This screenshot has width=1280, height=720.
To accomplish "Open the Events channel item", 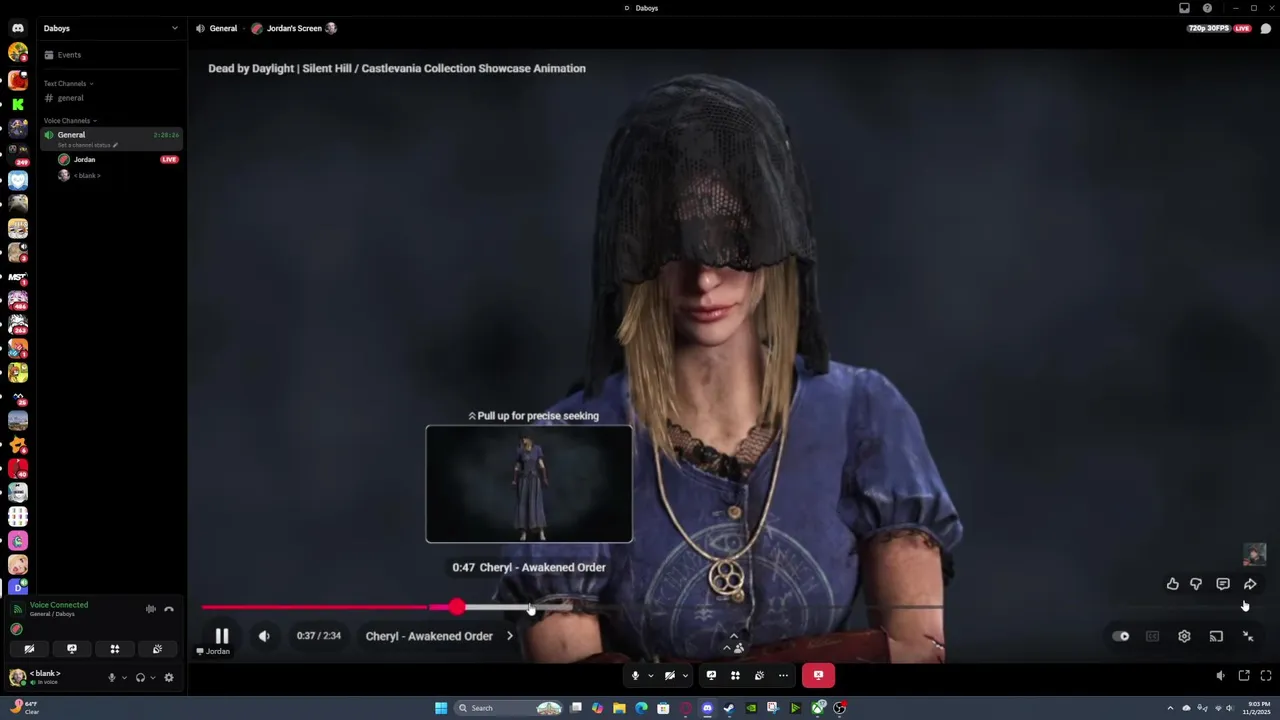I will 112,55.
